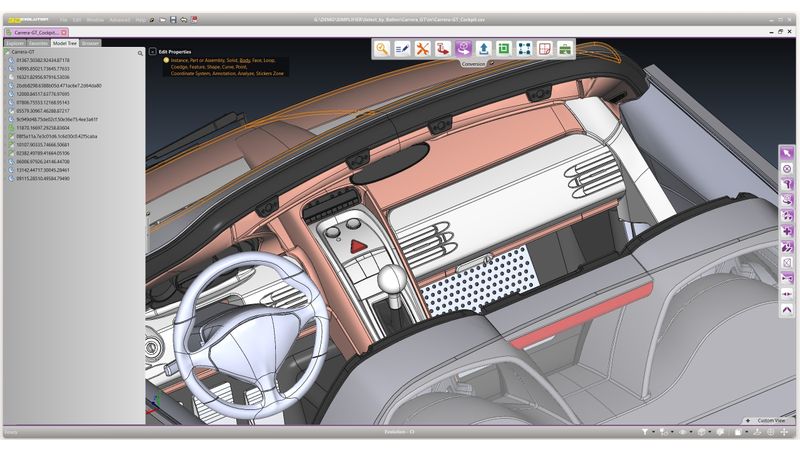Switch to the Explorer tab

coord(15,43)
